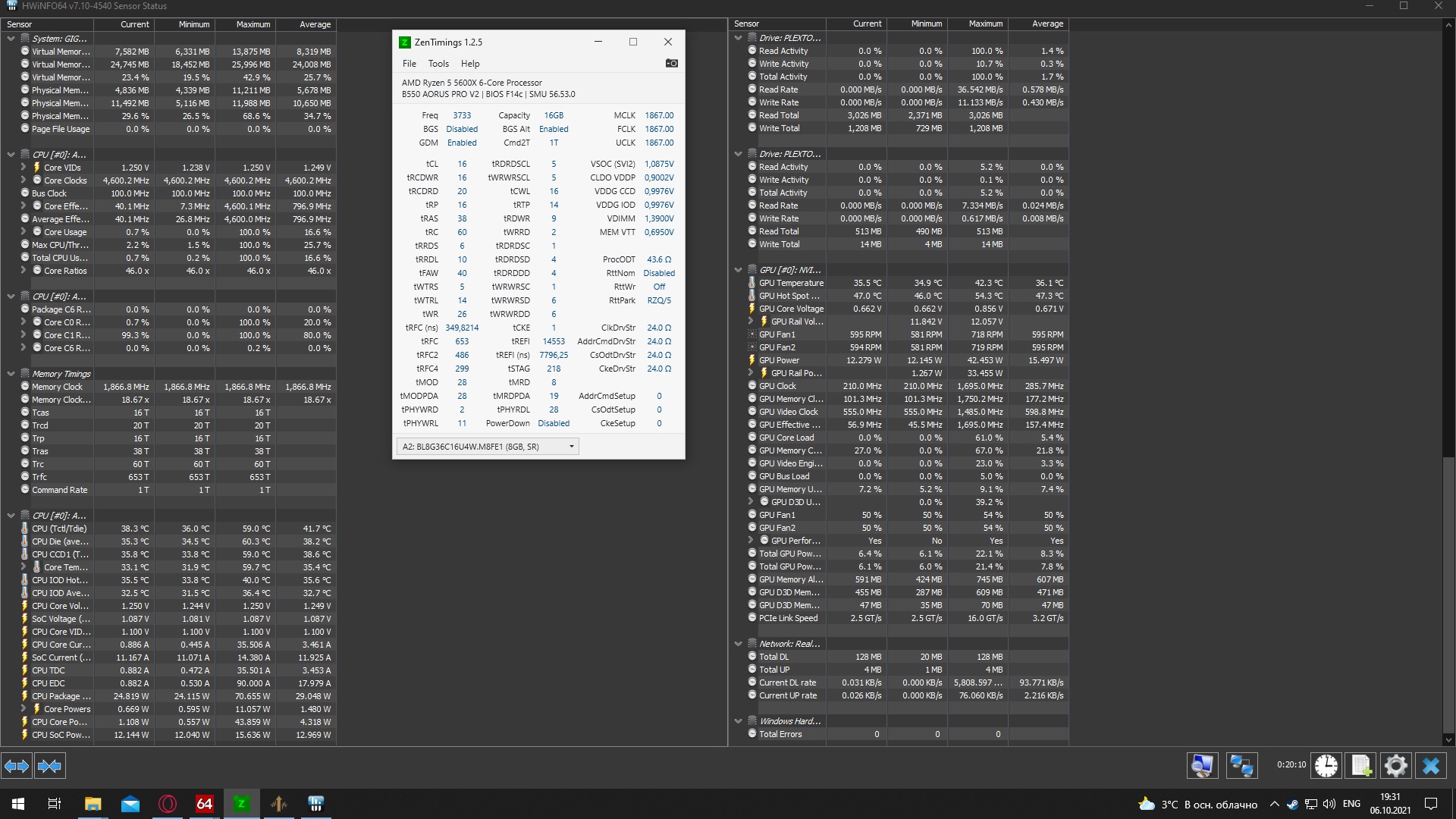Screen dimensions: 1456x819
Task: Open HWiNFO summary monitor with magnifier icon
Action: (1202, 766)
